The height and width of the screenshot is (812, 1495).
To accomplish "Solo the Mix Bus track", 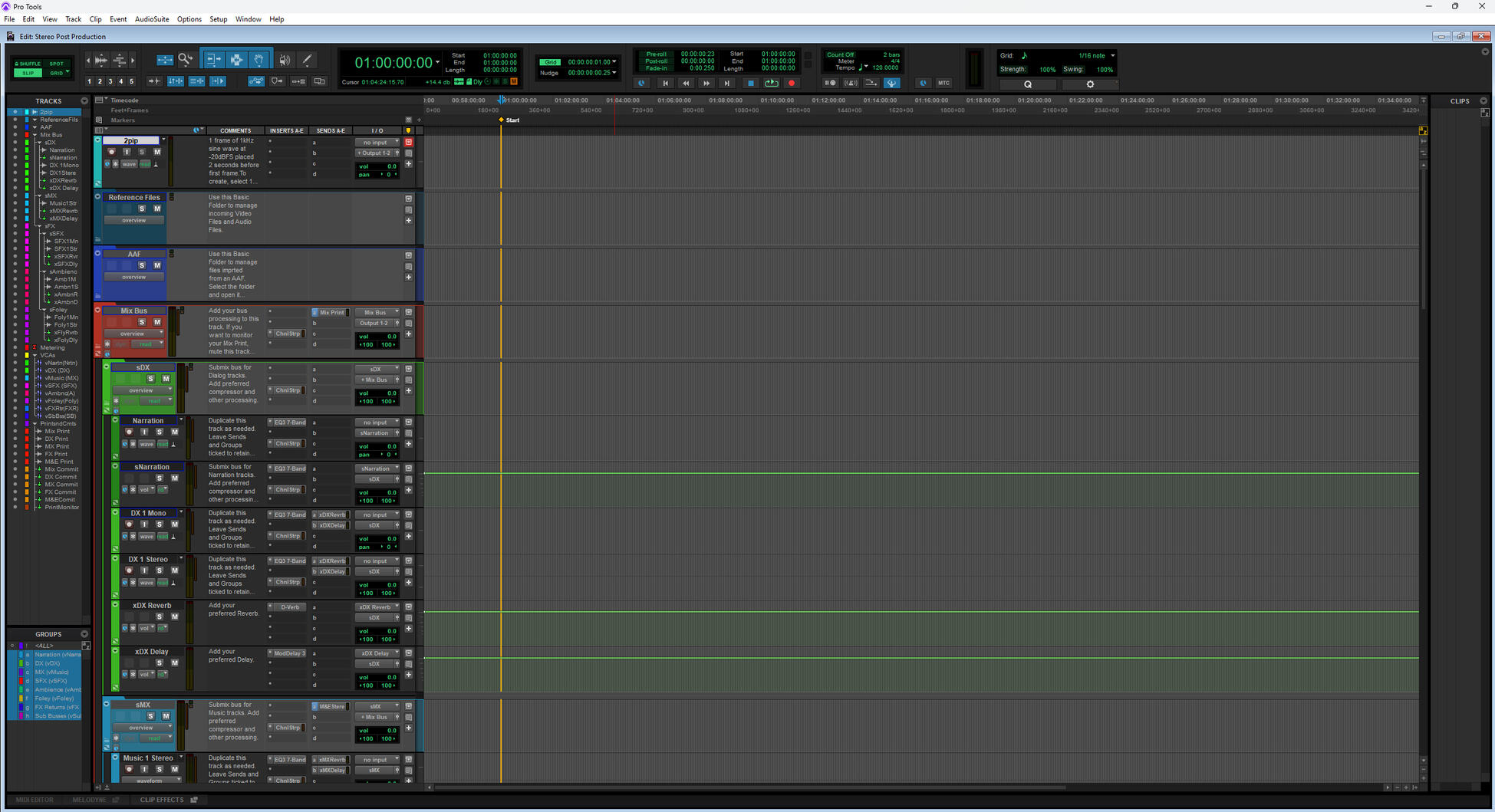I will pos(142,322).
